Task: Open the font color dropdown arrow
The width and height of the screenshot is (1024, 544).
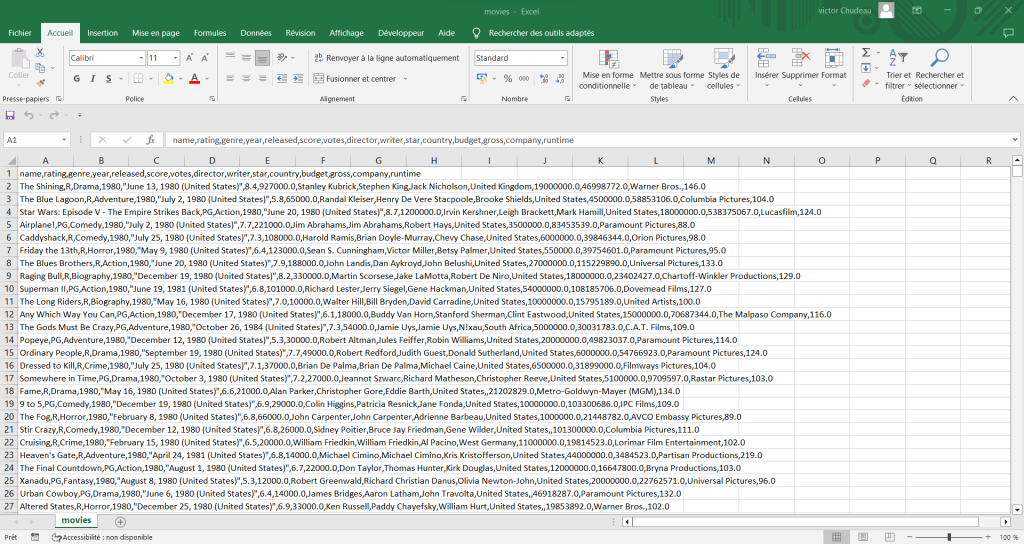Action: click(x=207, y=78)
